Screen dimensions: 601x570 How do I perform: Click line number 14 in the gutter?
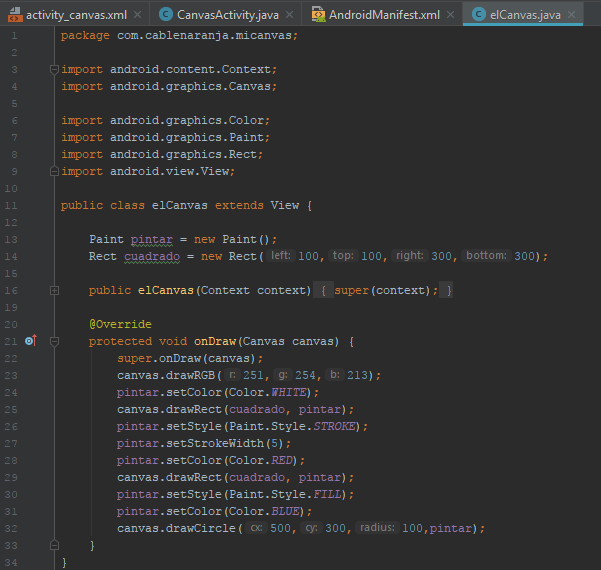pos(11,256)
